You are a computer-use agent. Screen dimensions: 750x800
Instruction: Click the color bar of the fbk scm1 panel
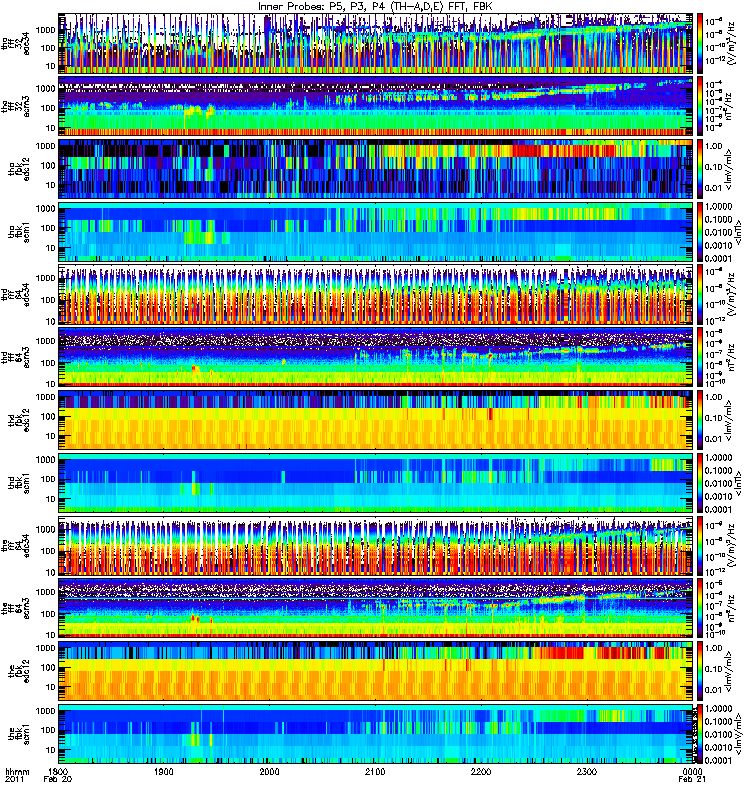click(701, 733)
